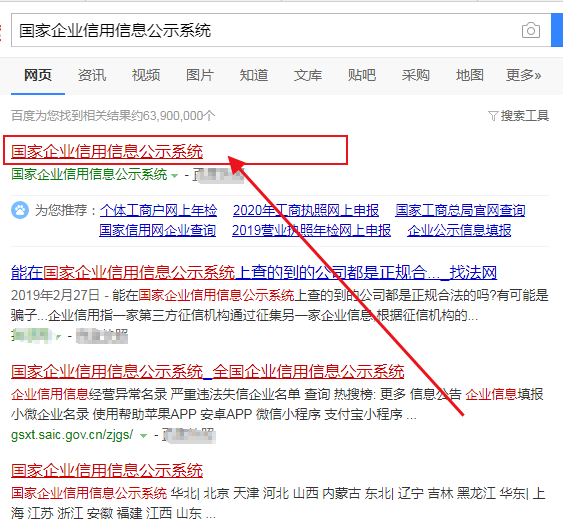The width and height of the screenshot is (563, 525).
Task: Click the 搜索工具 filter funnel icon
Action: tap(493, 116)
